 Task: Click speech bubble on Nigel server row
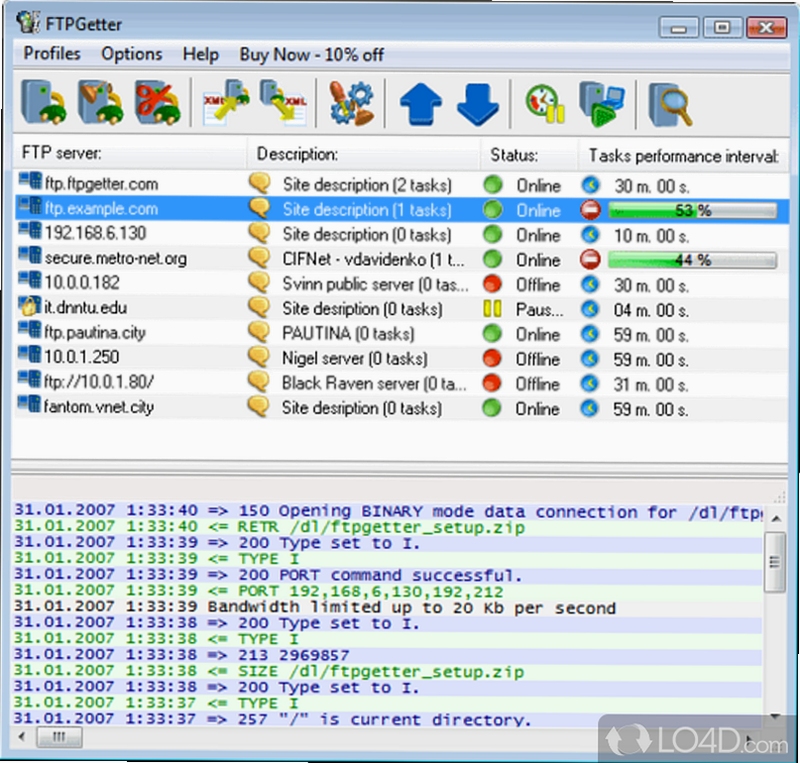[260, 357]
